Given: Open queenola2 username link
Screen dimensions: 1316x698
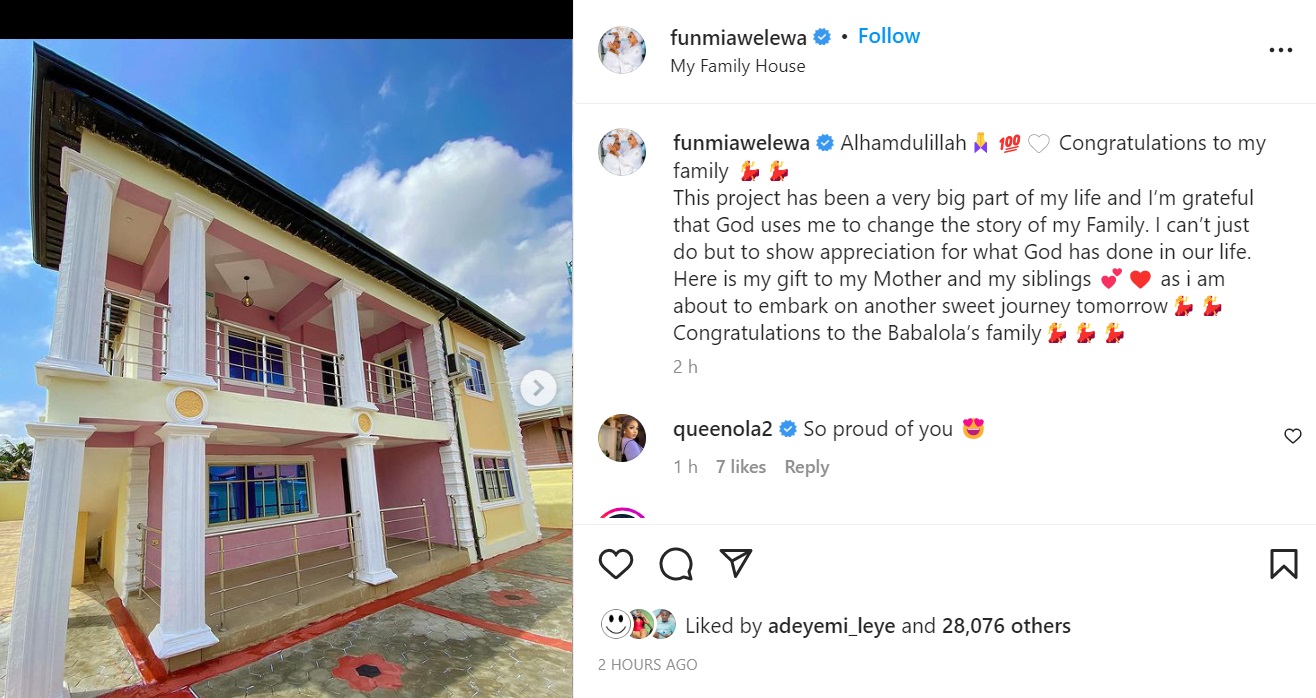Looking at the screenshot, I should click(x=724, y=429).
